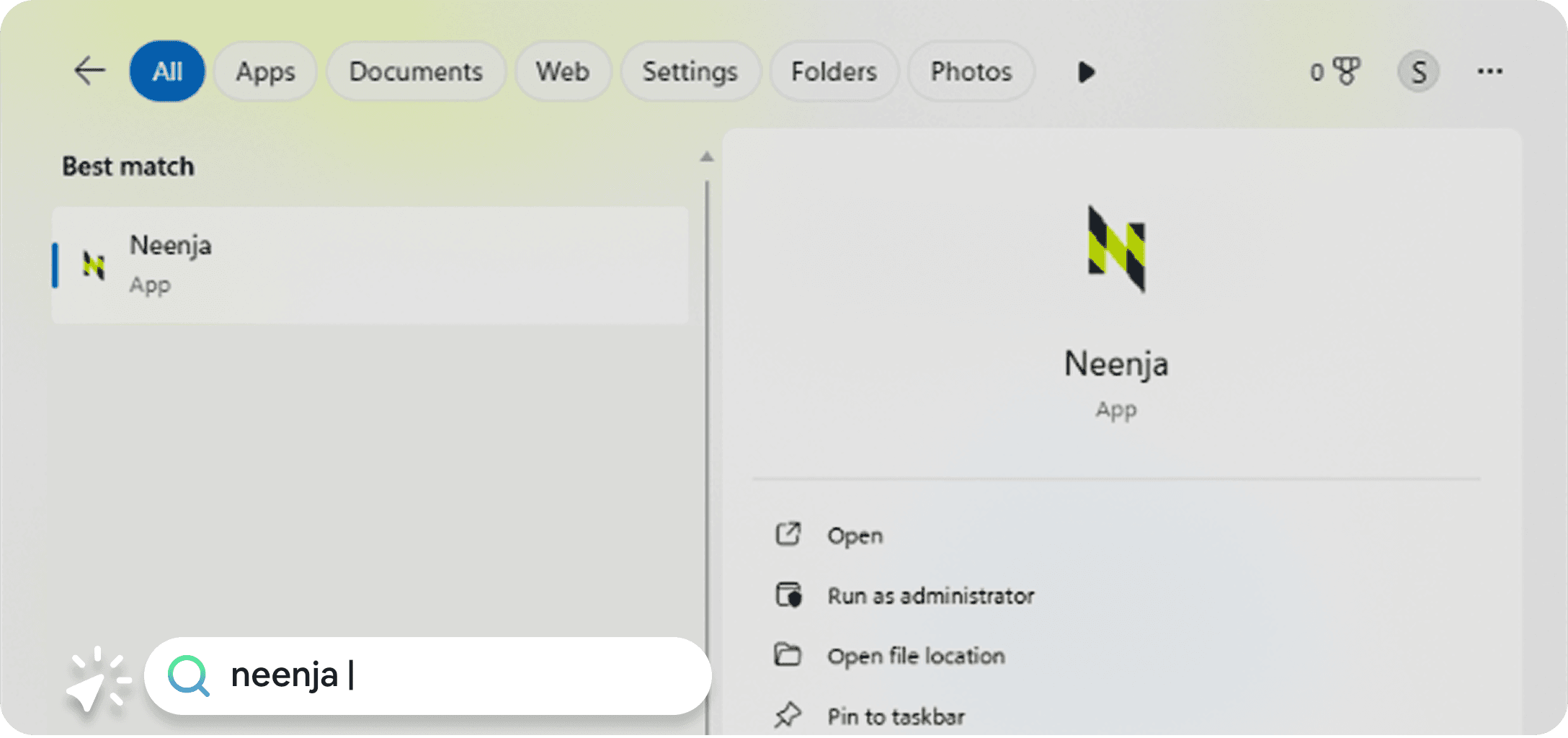Switch to the Web filter tab
This screenshot has width=1568, height=738.
pyautogui.click(x=562, y=71)
